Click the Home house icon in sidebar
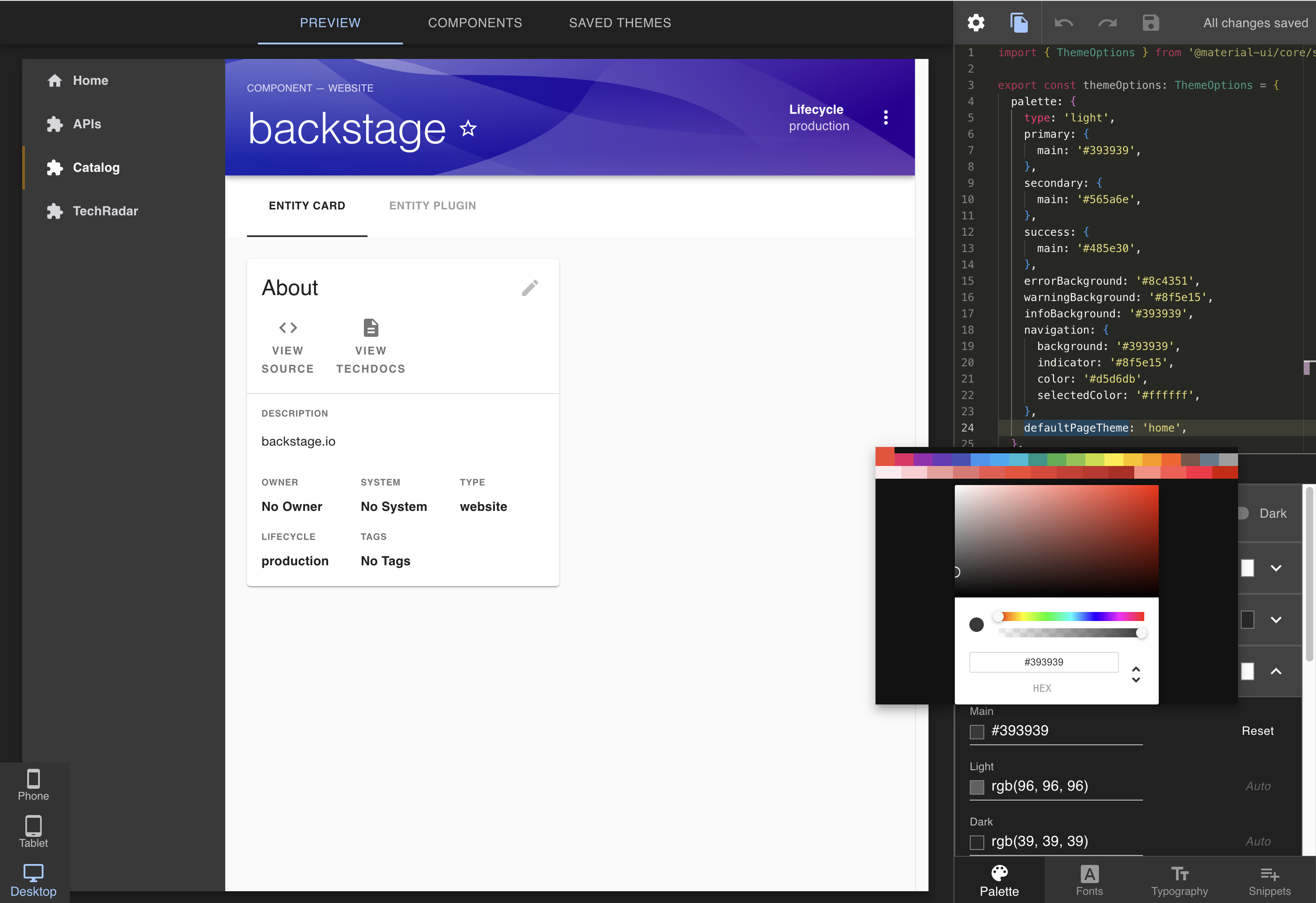 (54, 80)
